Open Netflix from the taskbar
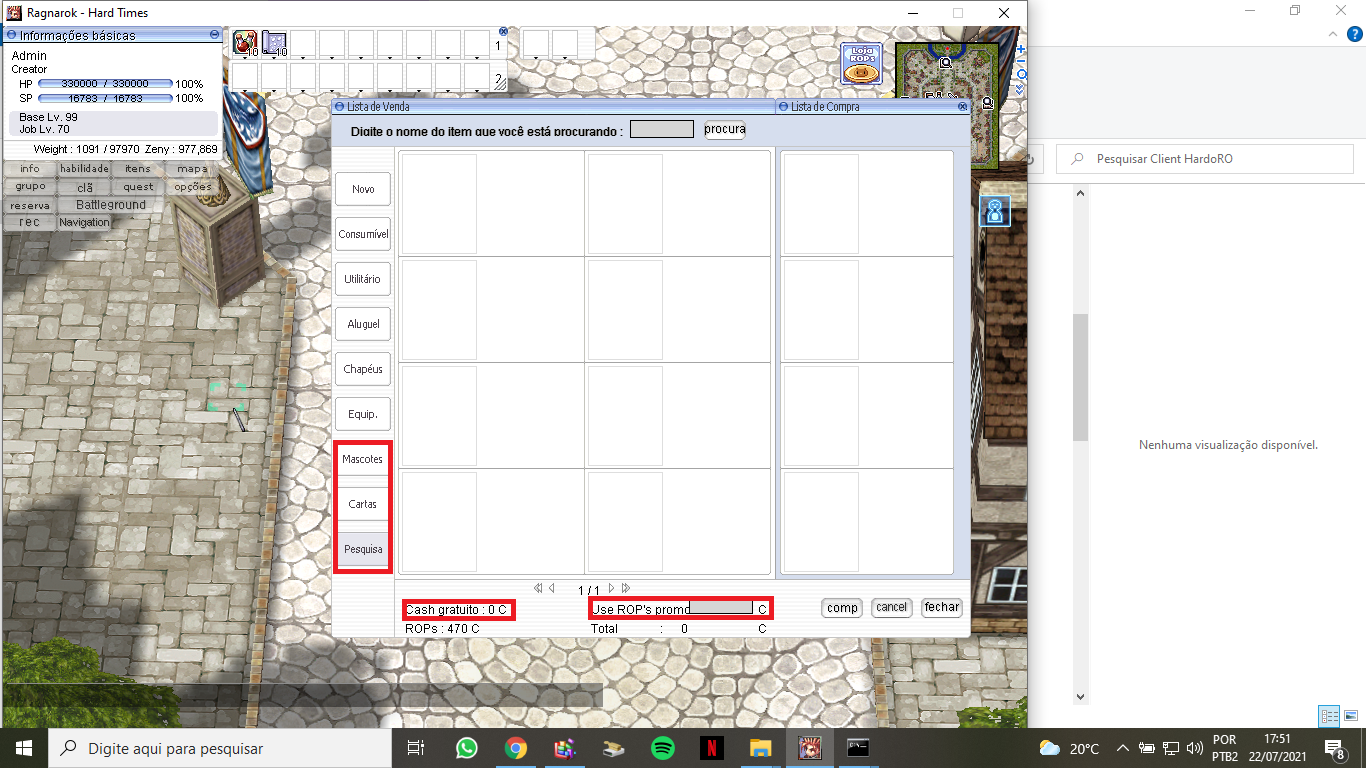The image size is (1366, 768). 711,748
